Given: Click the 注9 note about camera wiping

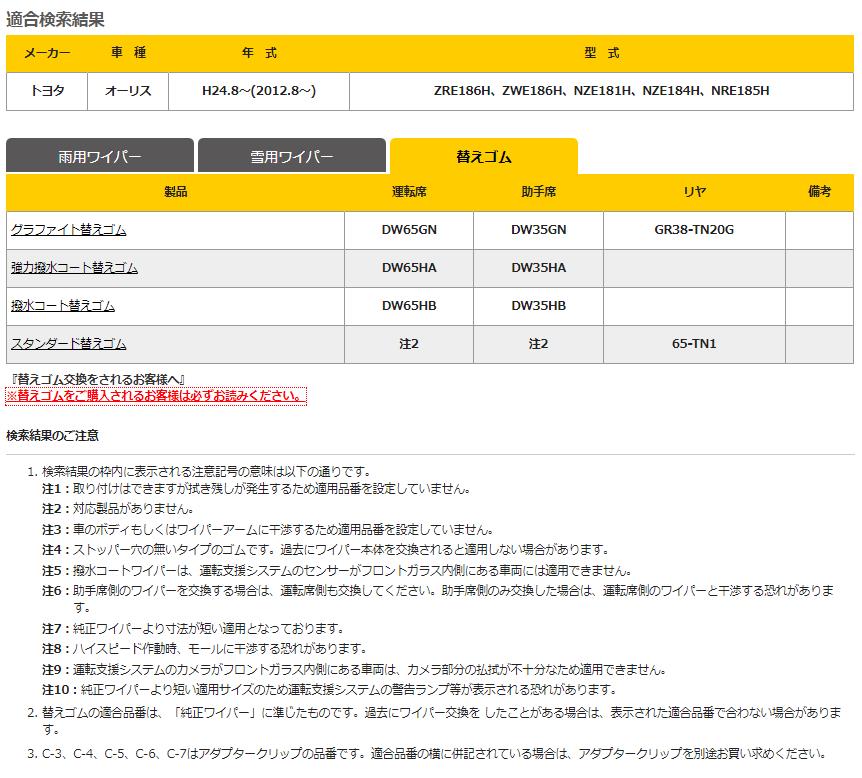Looking at the screenshot, I should point(355,670).
